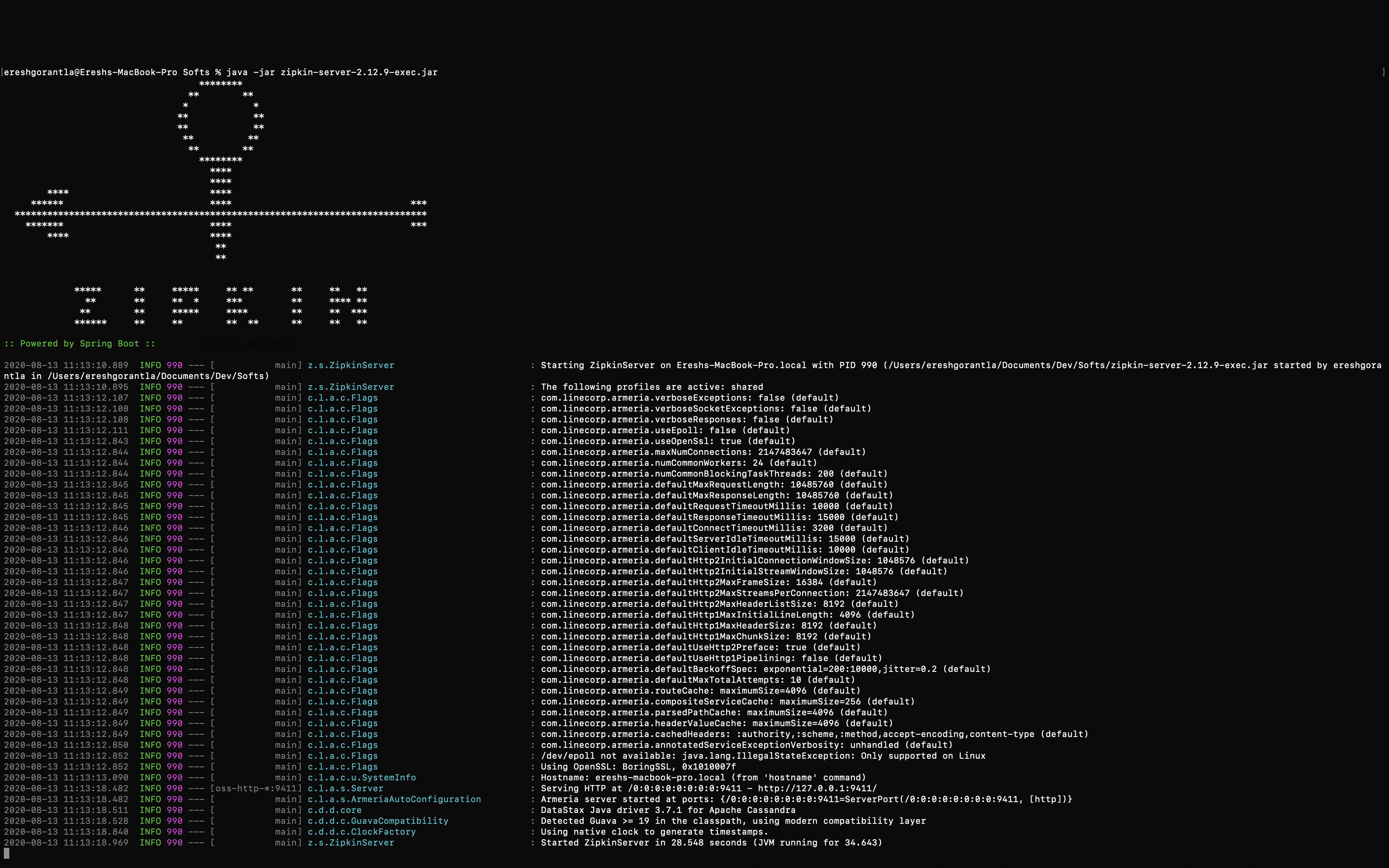Click the http://127.0.0.1:9411/ URL in log

point(817,788)
